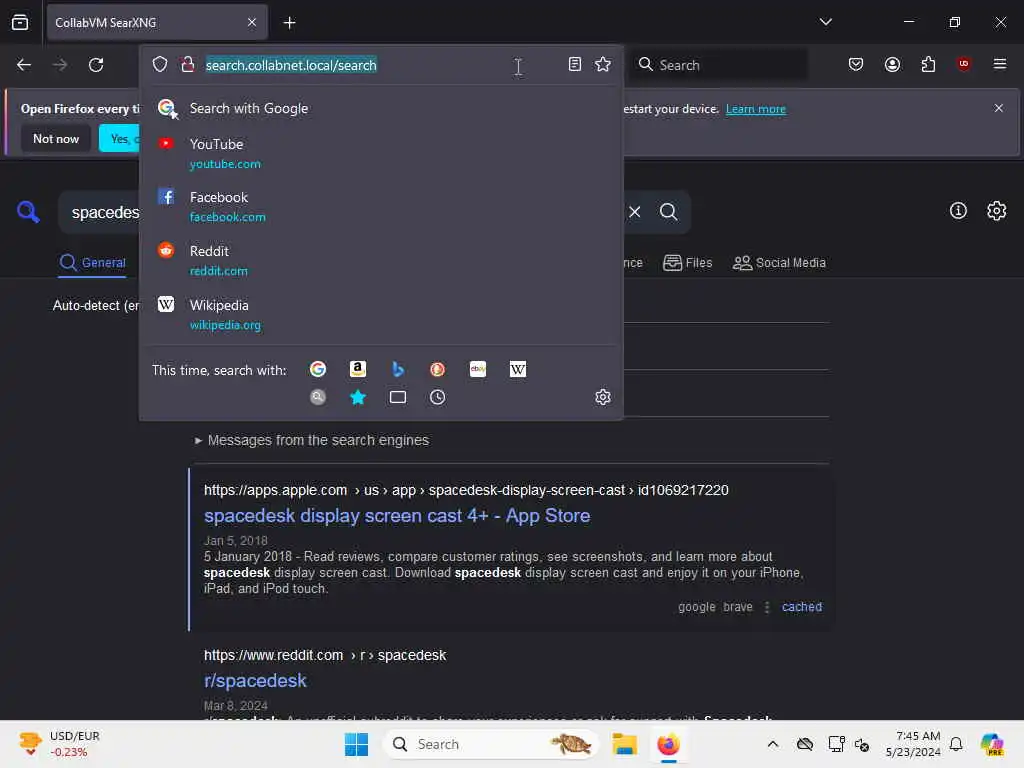The image size is (1024, 768).
Task: Open the r/spacedesk result link
Action: [255, 680]
